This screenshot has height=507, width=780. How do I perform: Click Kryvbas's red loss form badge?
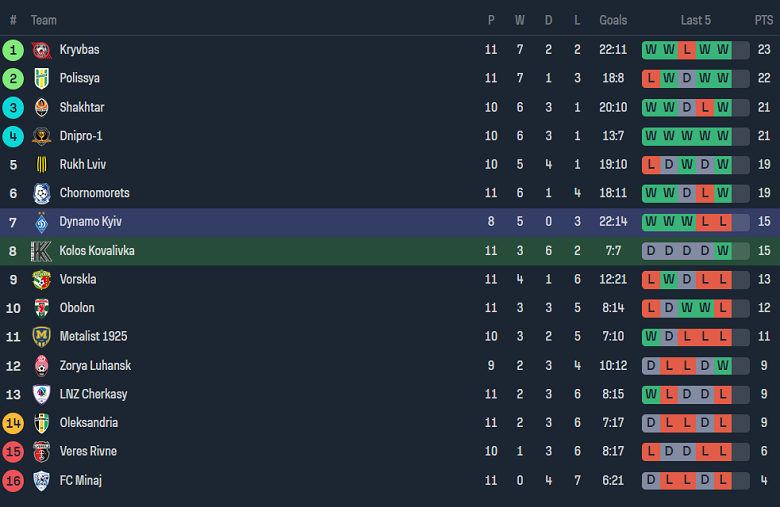(687, 50)
